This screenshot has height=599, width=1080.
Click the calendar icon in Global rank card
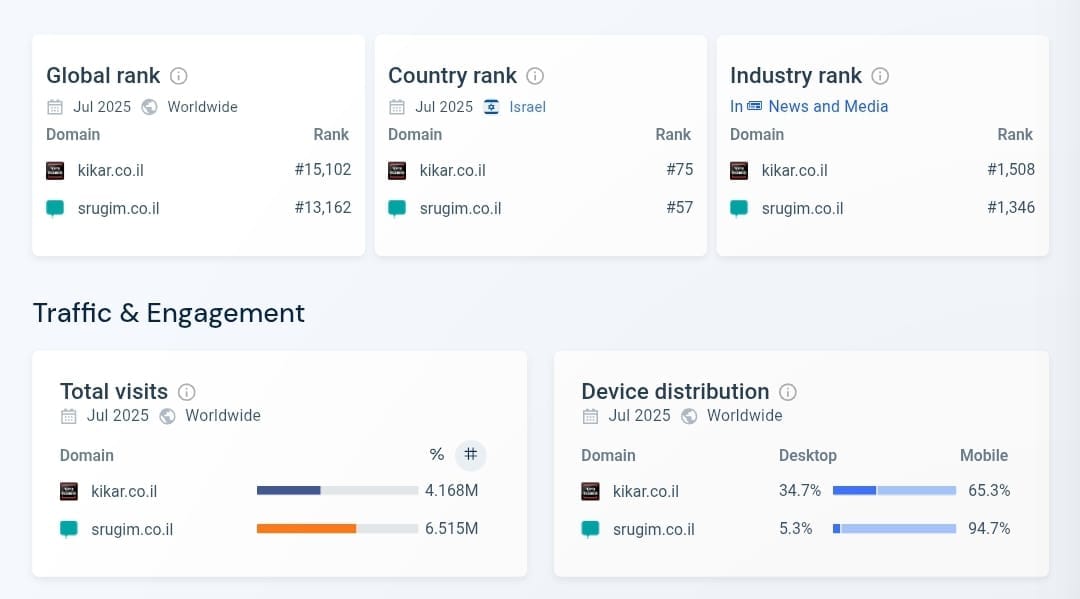[x=55, y=107]
